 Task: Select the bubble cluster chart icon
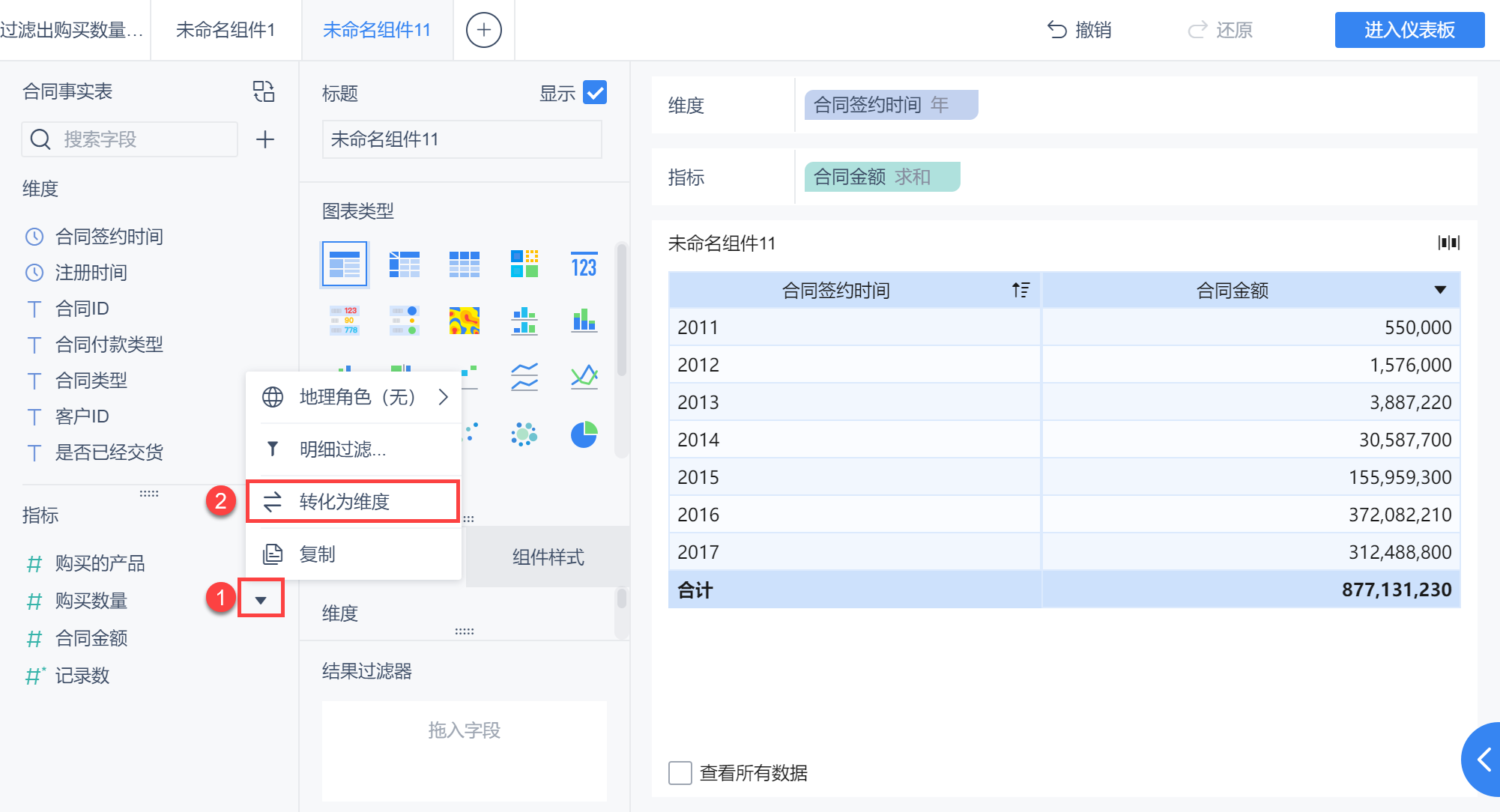tap(524, 434)
